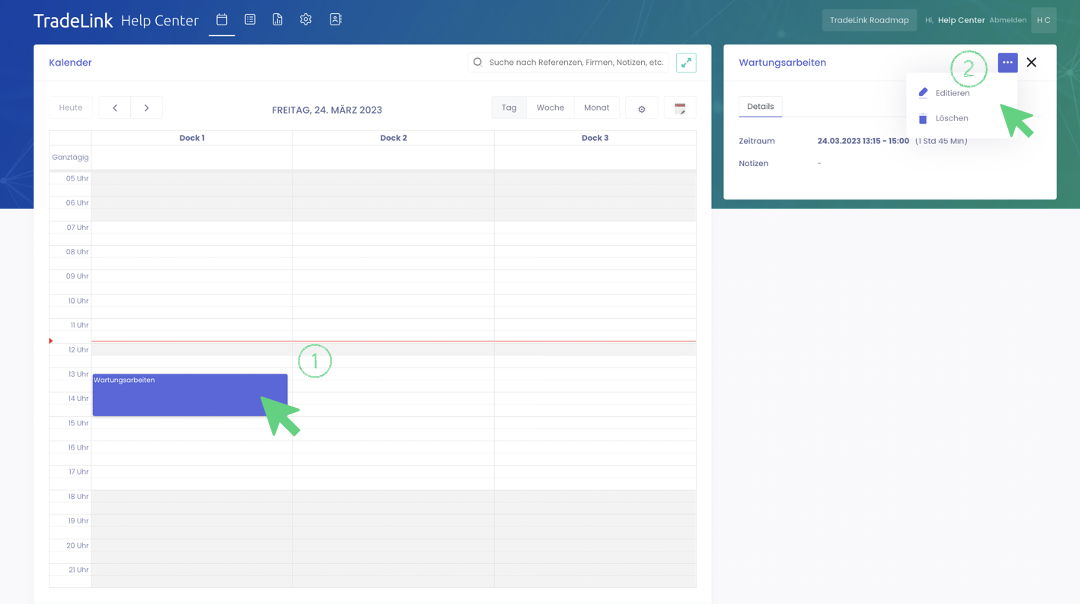
Task: Open the three-dot options menu for Wartungsarbeiten
Action: (1007, 63)
